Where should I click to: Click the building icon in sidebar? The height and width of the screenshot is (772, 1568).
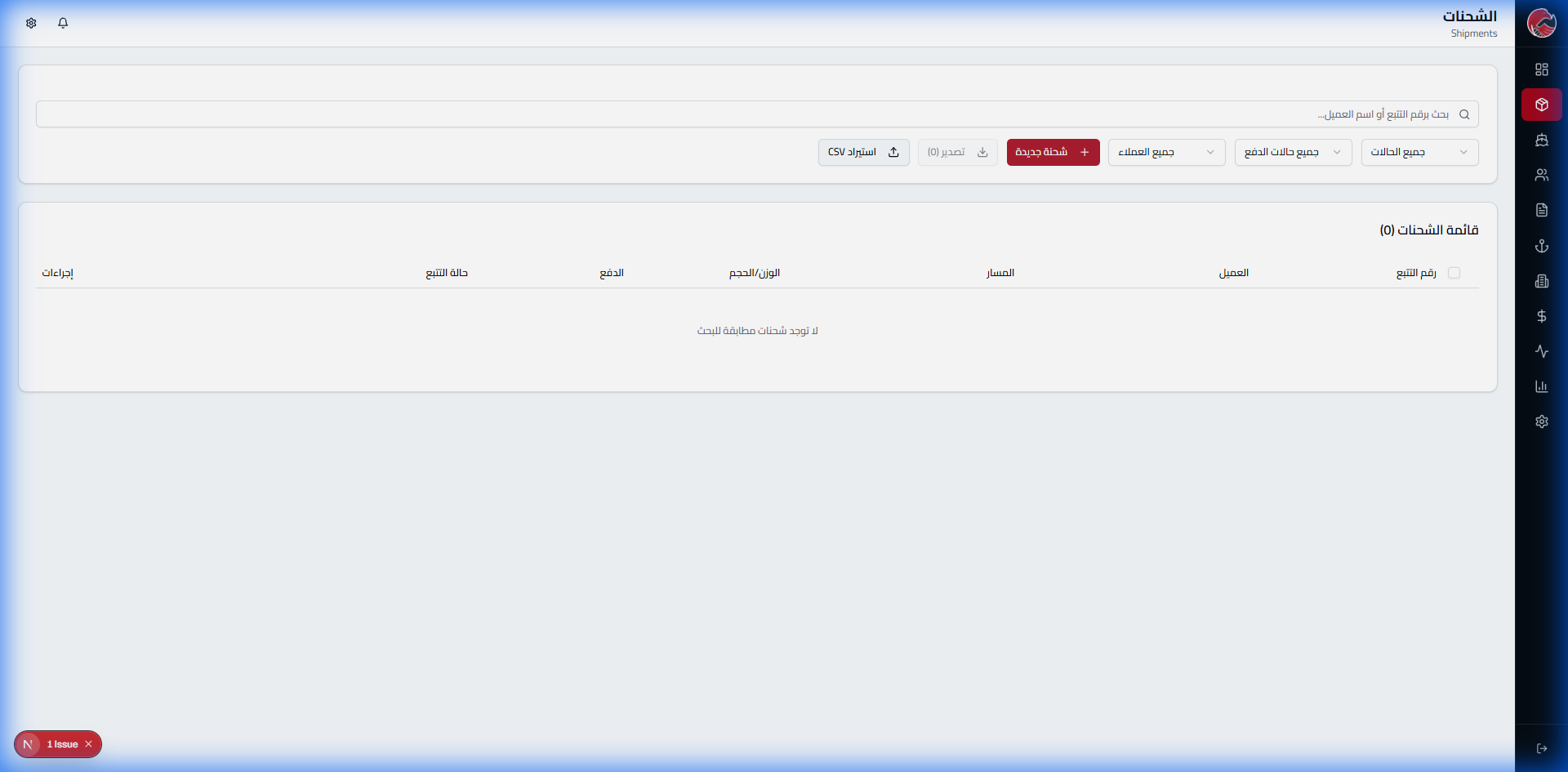tap(1541, 281)
